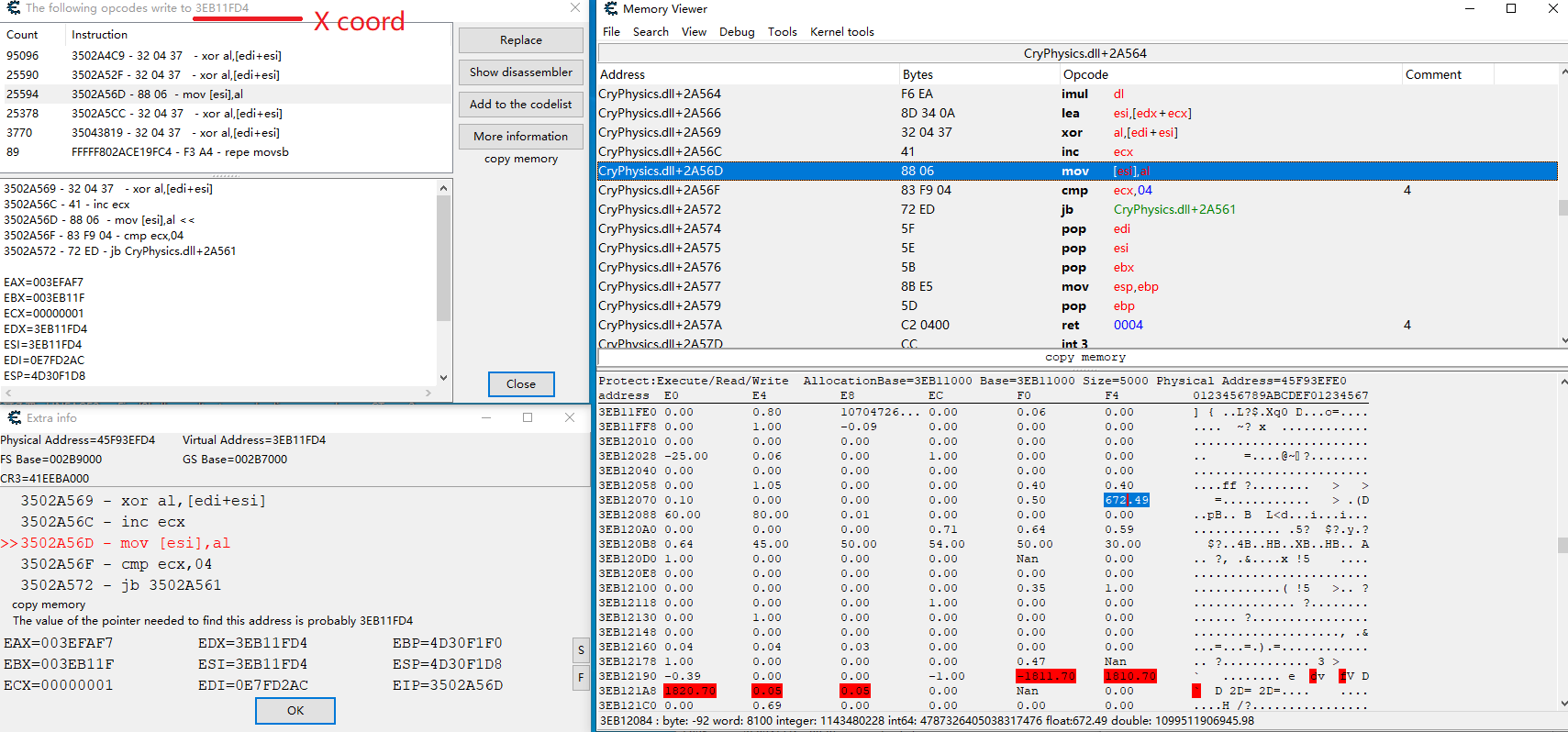Click the Add to the codelist button

click(x=520, y=105)
